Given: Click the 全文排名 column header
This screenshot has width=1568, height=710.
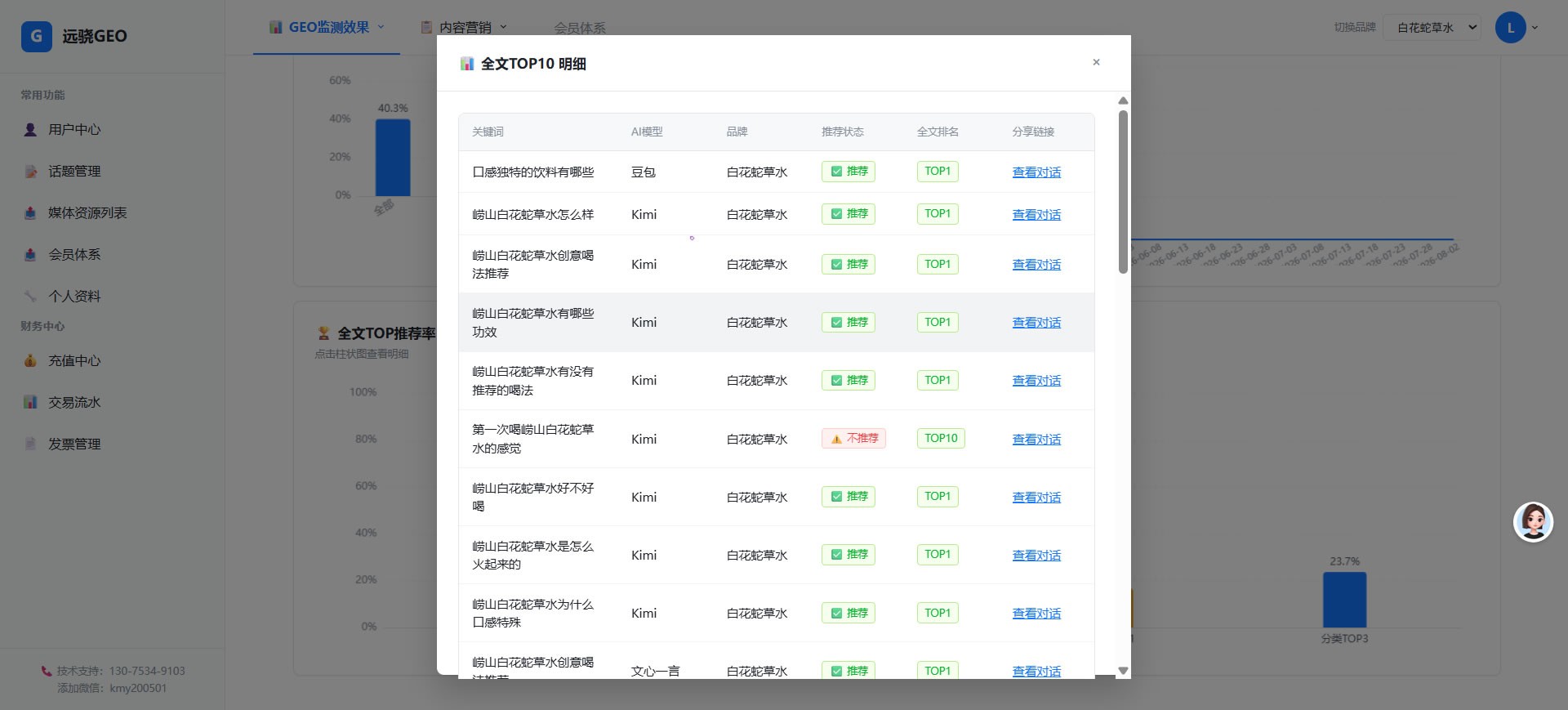Looking at the screenshot, I should (938, 132).
